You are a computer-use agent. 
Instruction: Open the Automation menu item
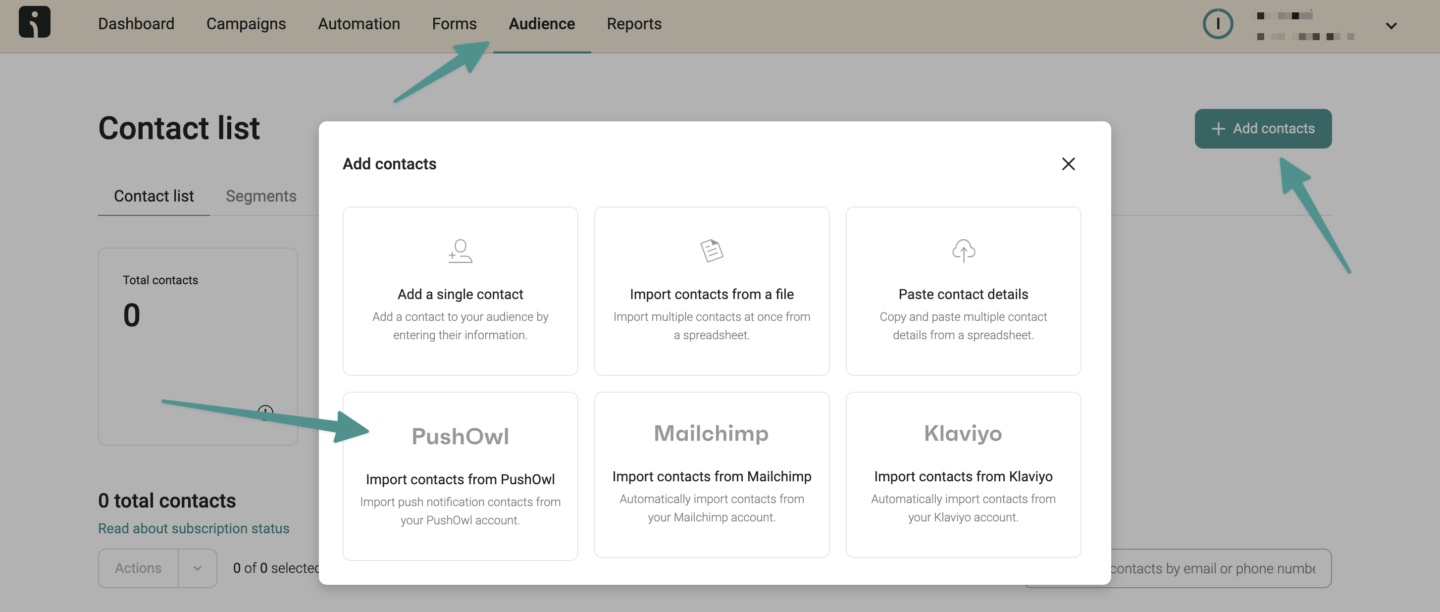click(x=359, y=24)
